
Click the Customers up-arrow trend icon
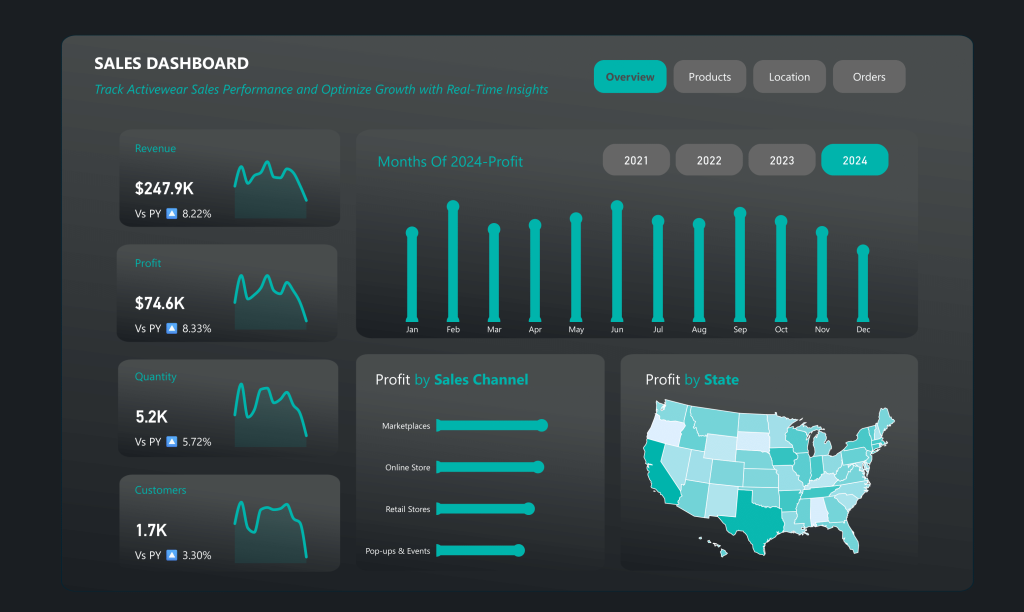[x=171, y=555]
